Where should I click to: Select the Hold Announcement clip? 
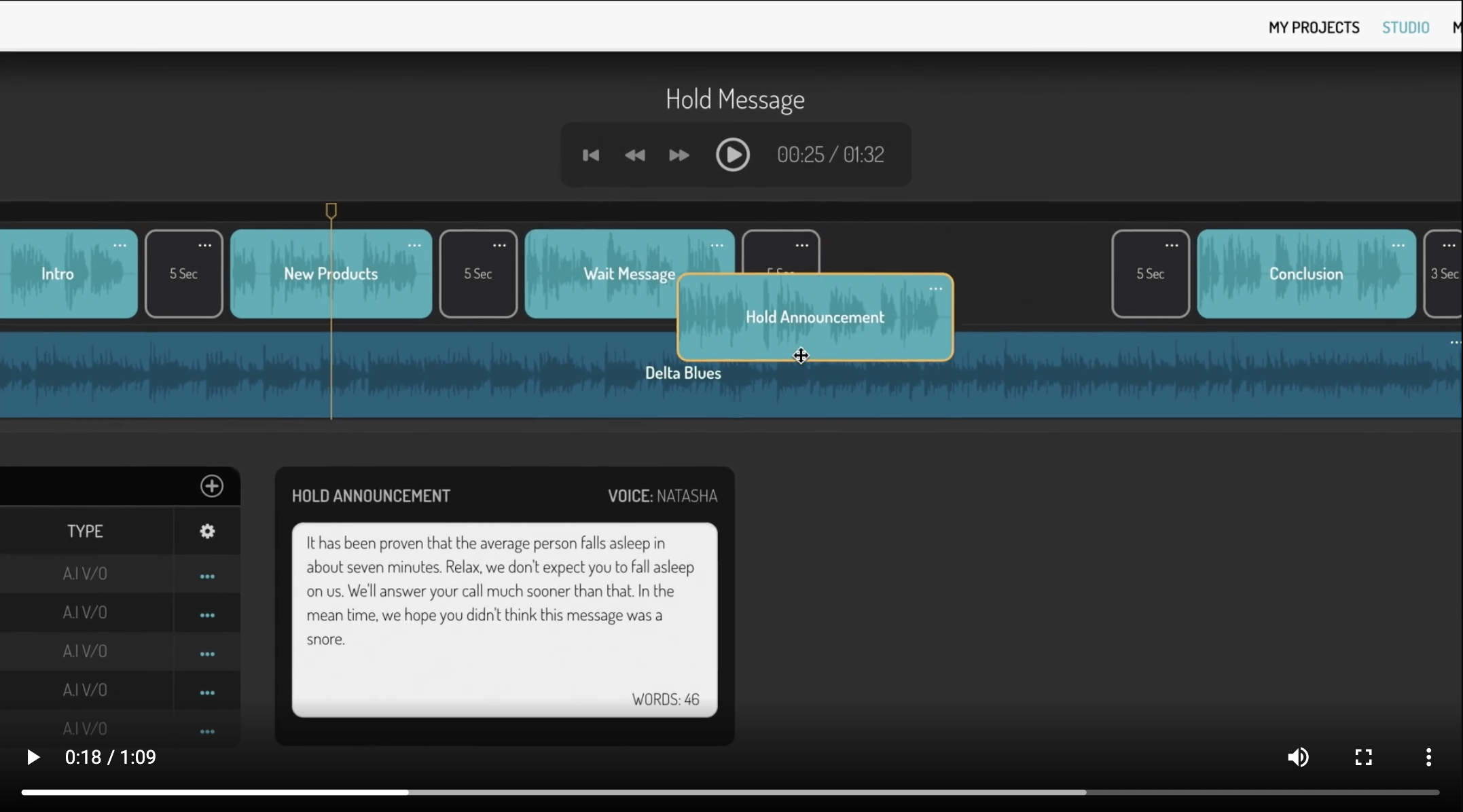click(815, 317)
